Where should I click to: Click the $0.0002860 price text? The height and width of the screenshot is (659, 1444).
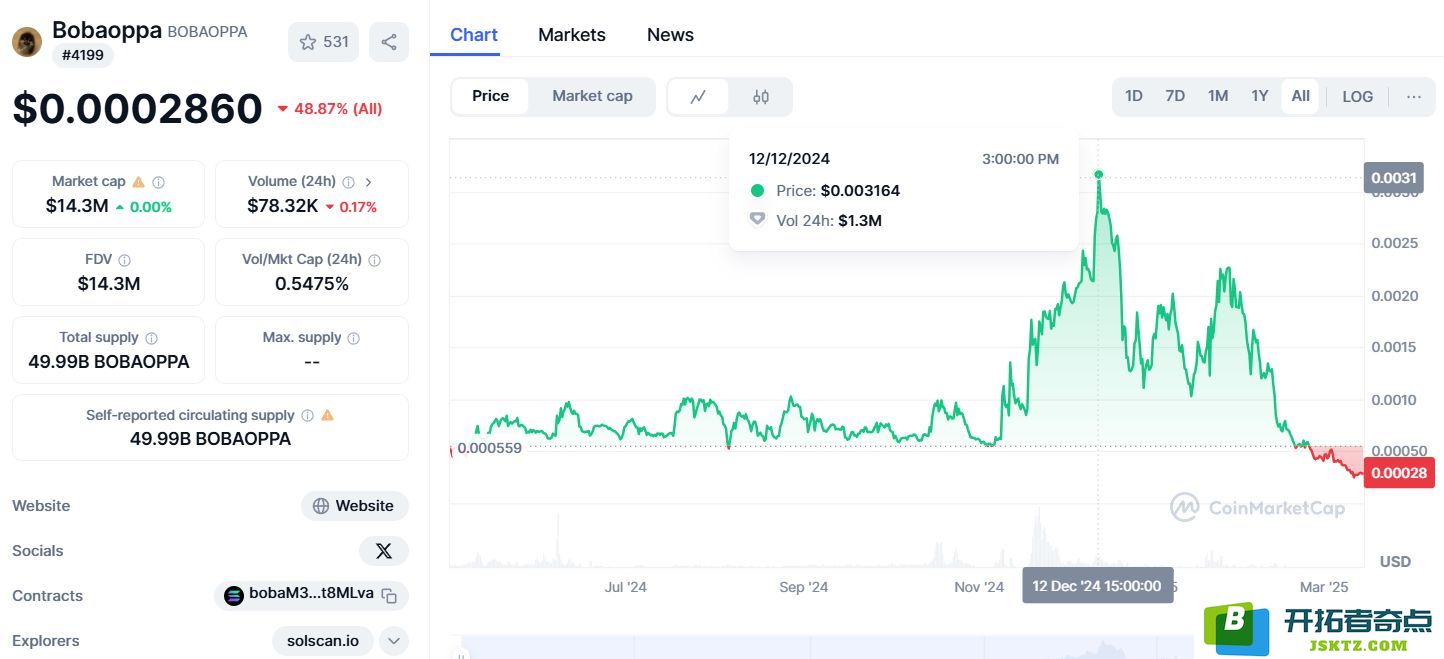point(137,109)
